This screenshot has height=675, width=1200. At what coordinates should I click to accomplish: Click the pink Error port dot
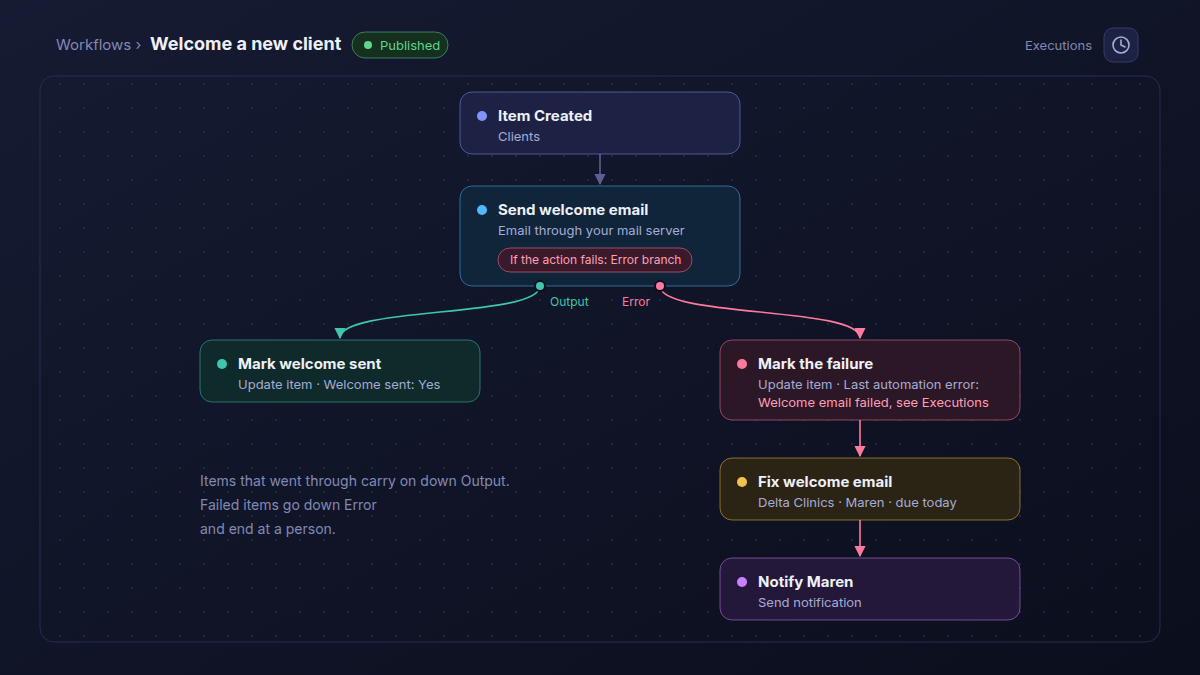660,286
